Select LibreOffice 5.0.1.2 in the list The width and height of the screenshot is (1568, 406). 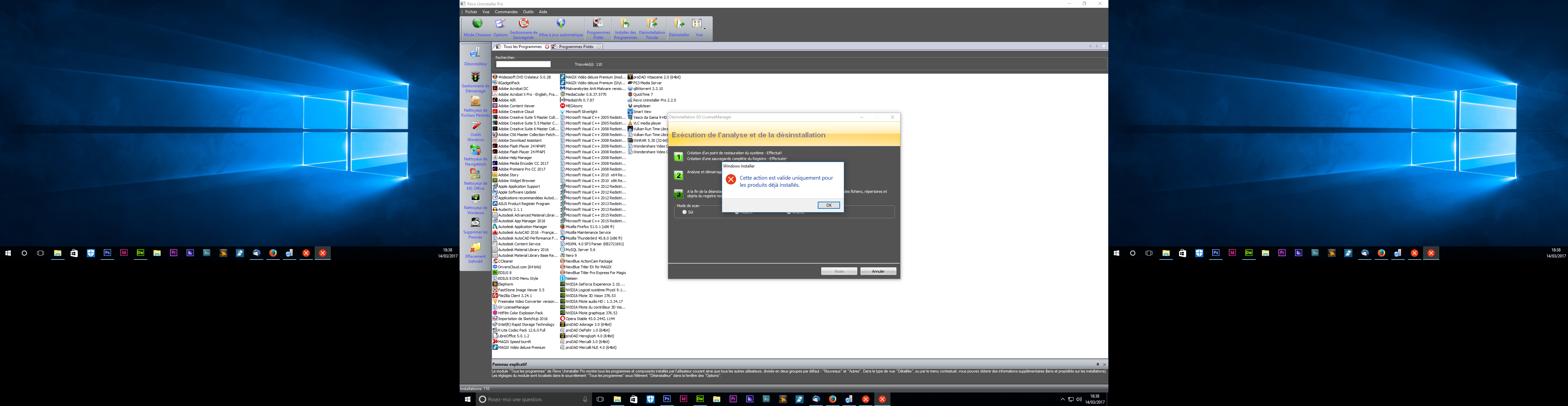511,336
